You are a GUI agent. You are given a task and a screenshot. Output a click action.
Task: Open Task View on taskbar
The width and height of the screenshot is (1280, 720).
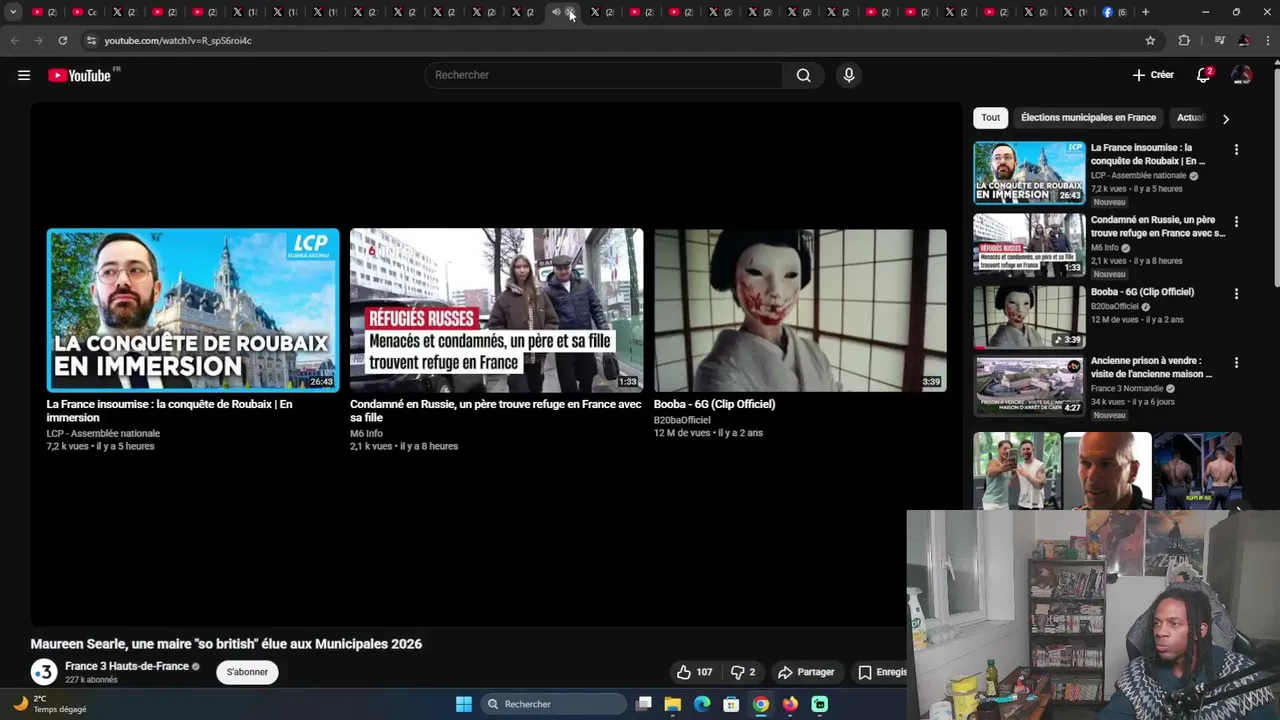point(644,704)
